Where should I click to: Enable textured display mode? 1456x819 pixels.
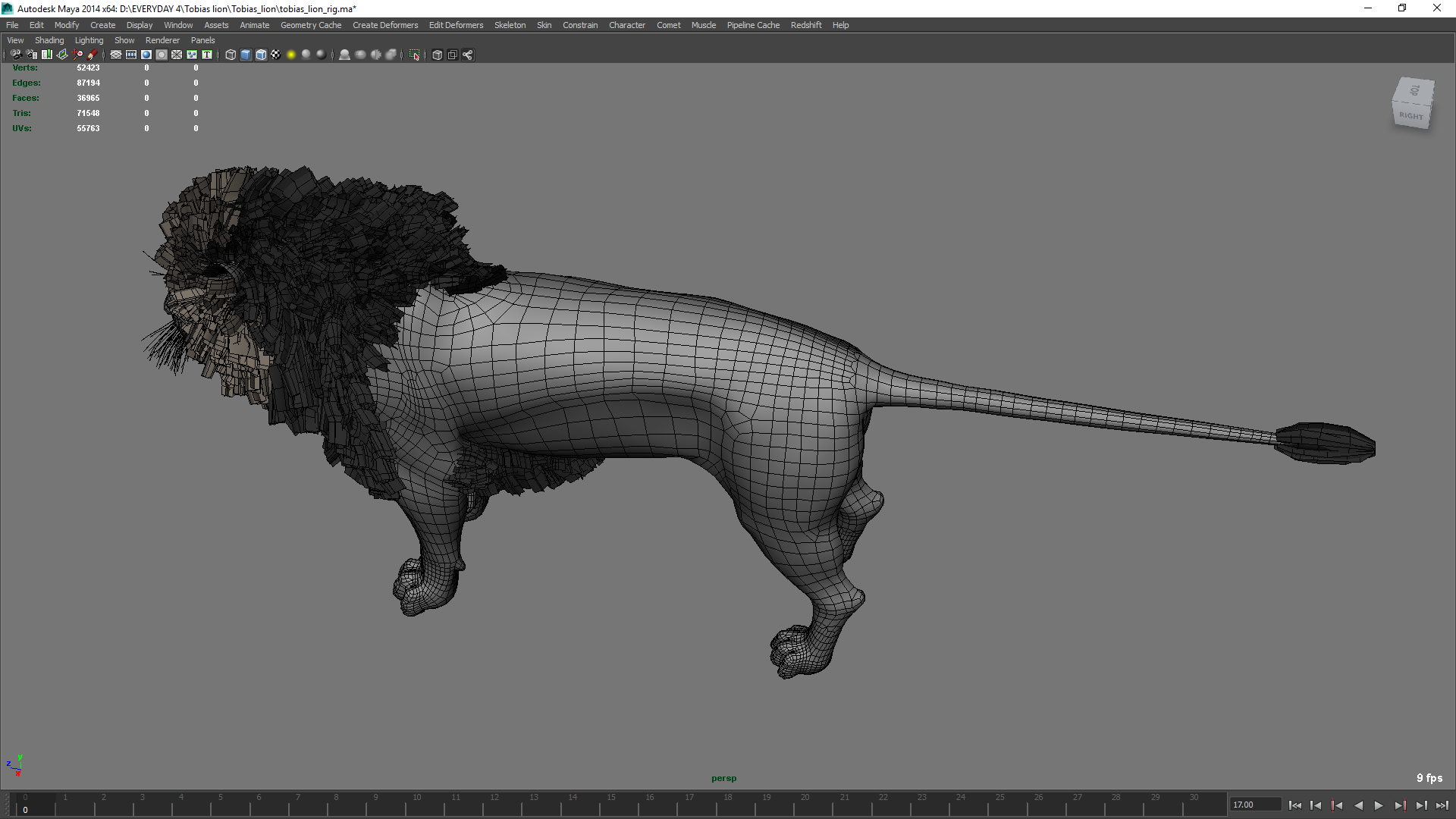pos(275,54)
